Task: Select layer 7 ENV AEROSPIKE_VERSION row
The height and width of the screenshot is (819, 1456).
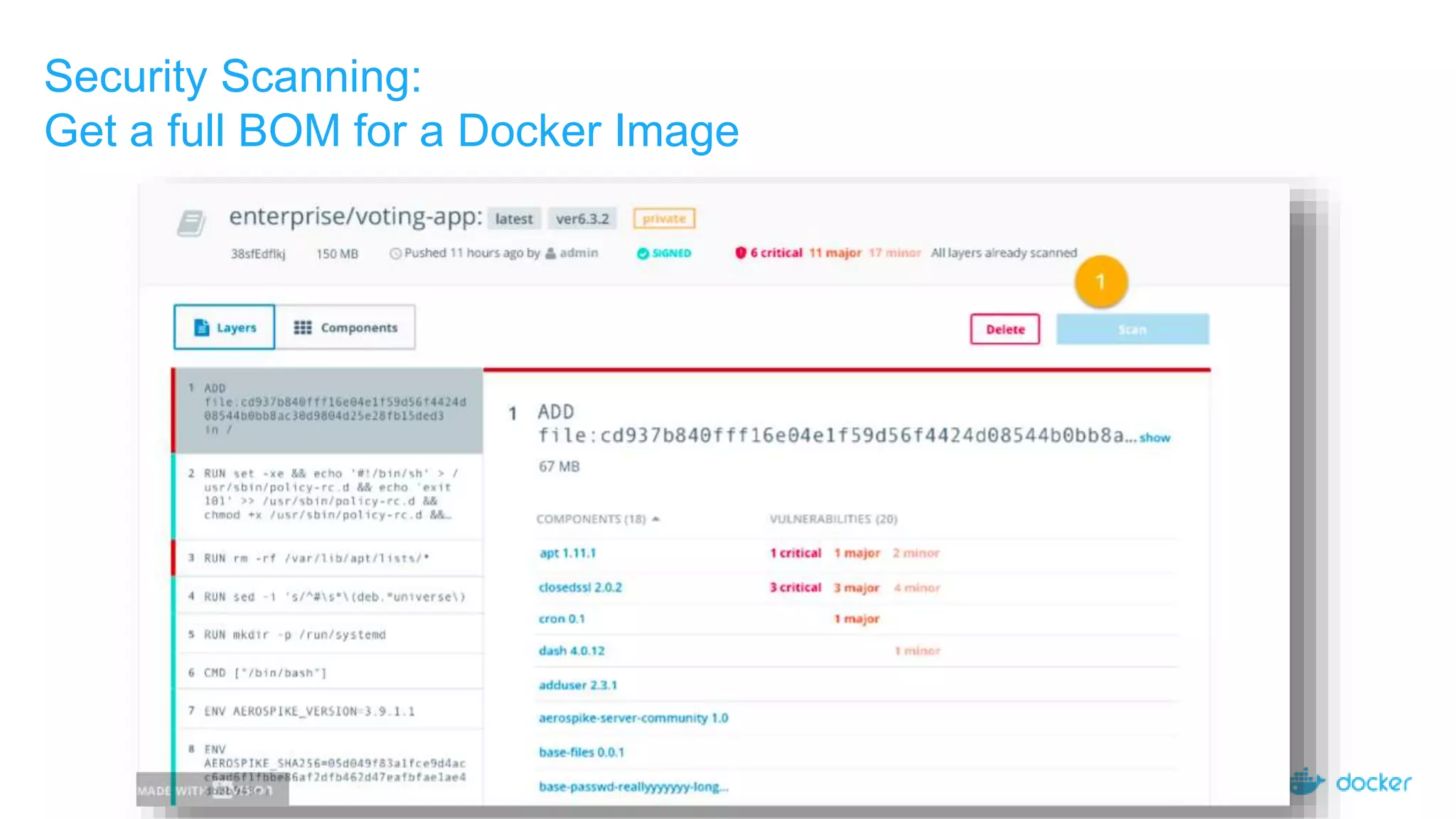Action: click(x=328, y=710)
